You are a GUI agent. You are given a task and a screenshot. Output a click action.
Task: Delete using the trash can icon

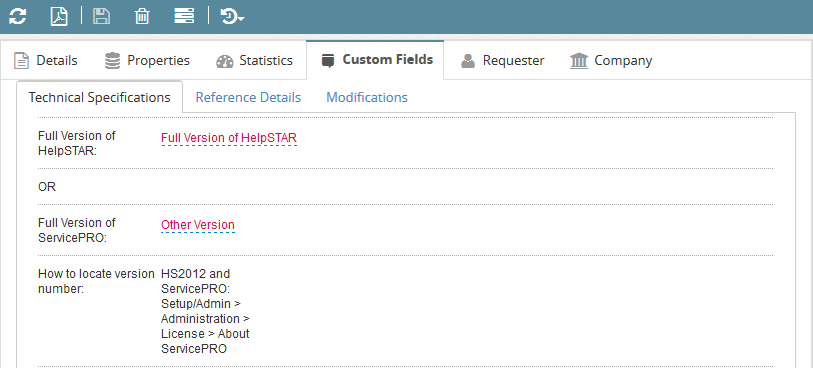(142, 16)
